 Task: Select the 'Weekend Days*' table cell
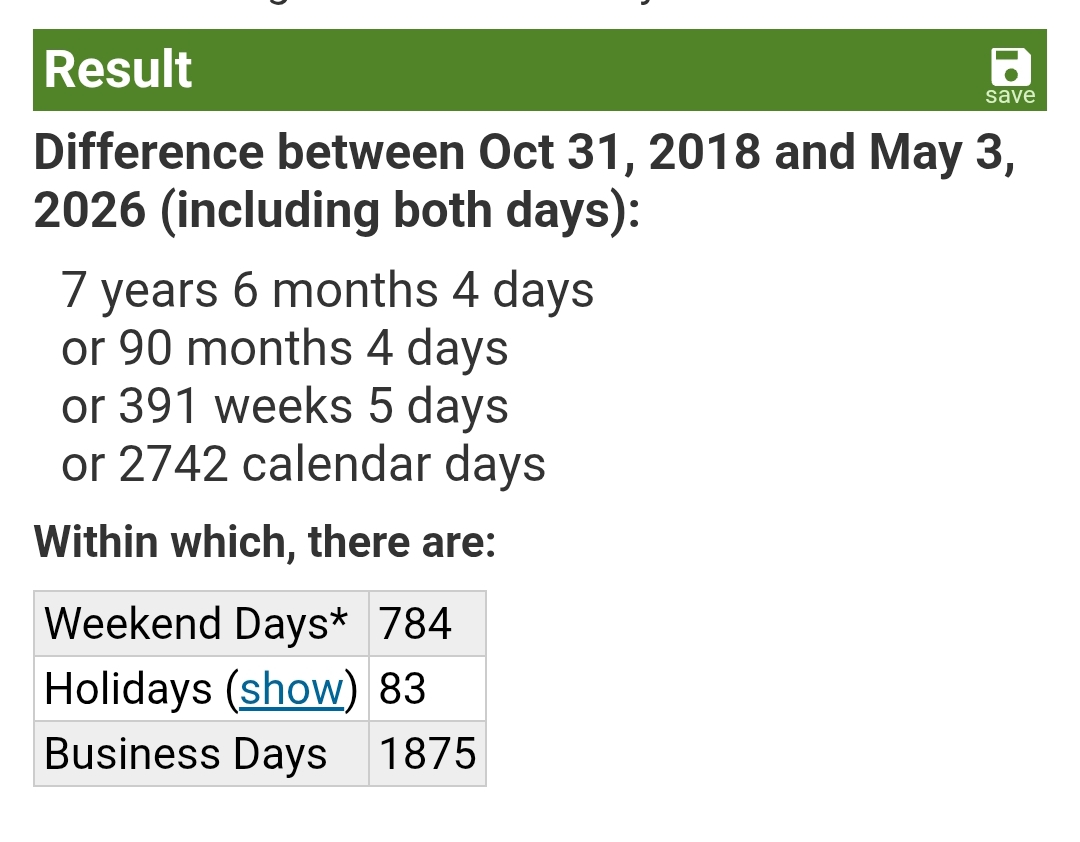pos(202,624)
